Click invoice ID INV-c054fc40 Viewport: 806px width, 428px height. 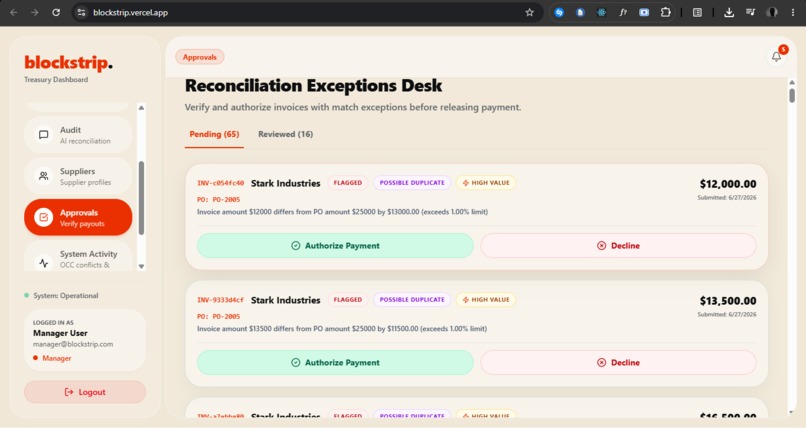[221, 183]
